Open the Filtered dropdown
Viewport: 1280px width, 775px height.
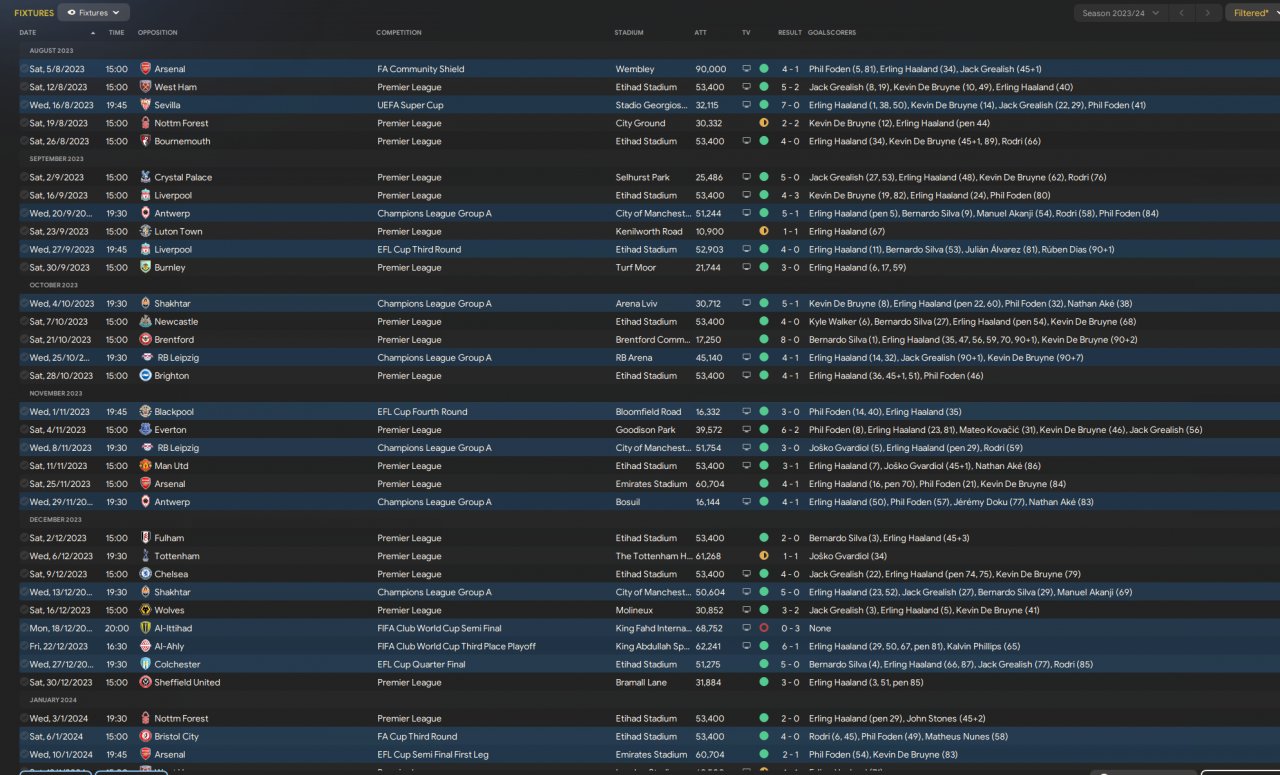(1251, 13)
